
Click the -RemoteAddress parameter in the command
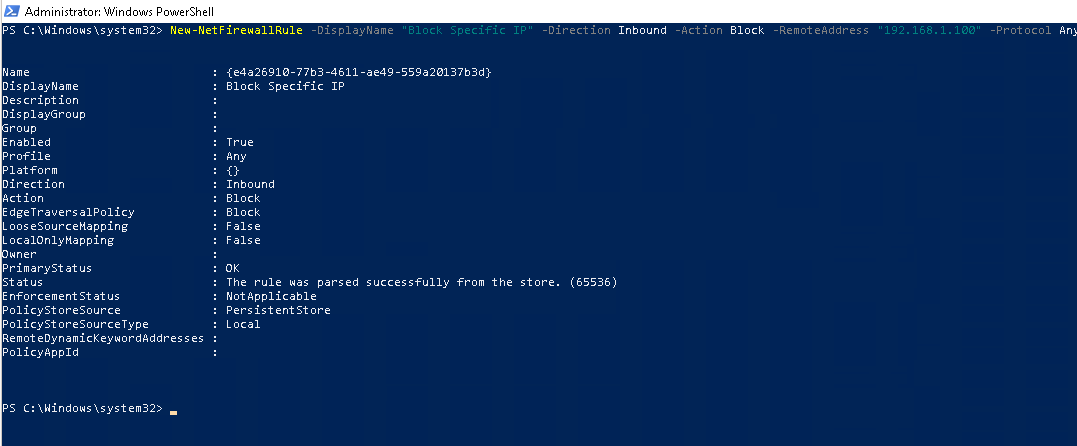[x=821, y=31]
